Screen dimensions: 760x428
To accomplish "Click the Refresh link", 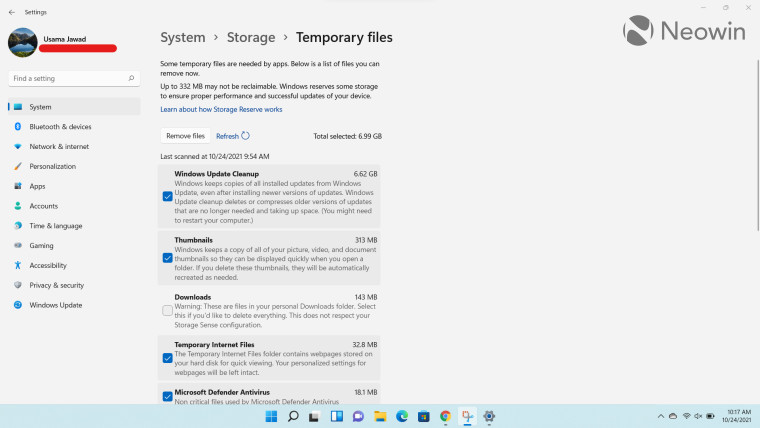I will 233,136.
